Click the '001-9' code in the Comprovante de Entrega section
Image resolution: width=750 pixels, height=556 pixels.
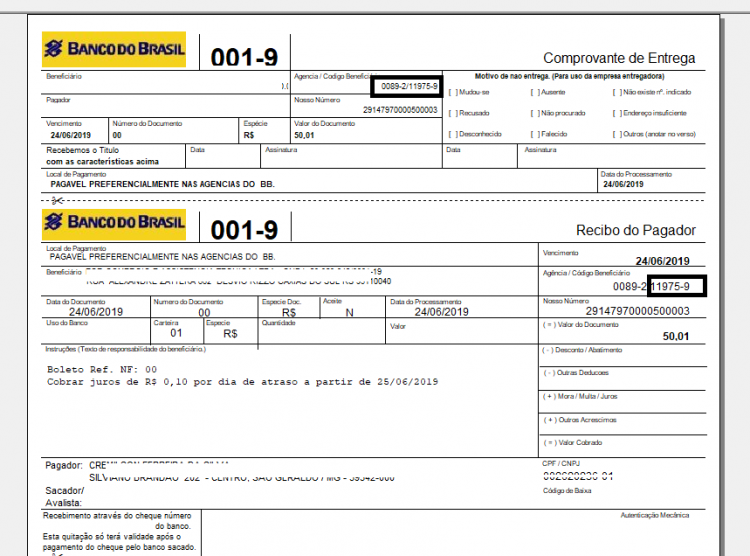point(244,57)
